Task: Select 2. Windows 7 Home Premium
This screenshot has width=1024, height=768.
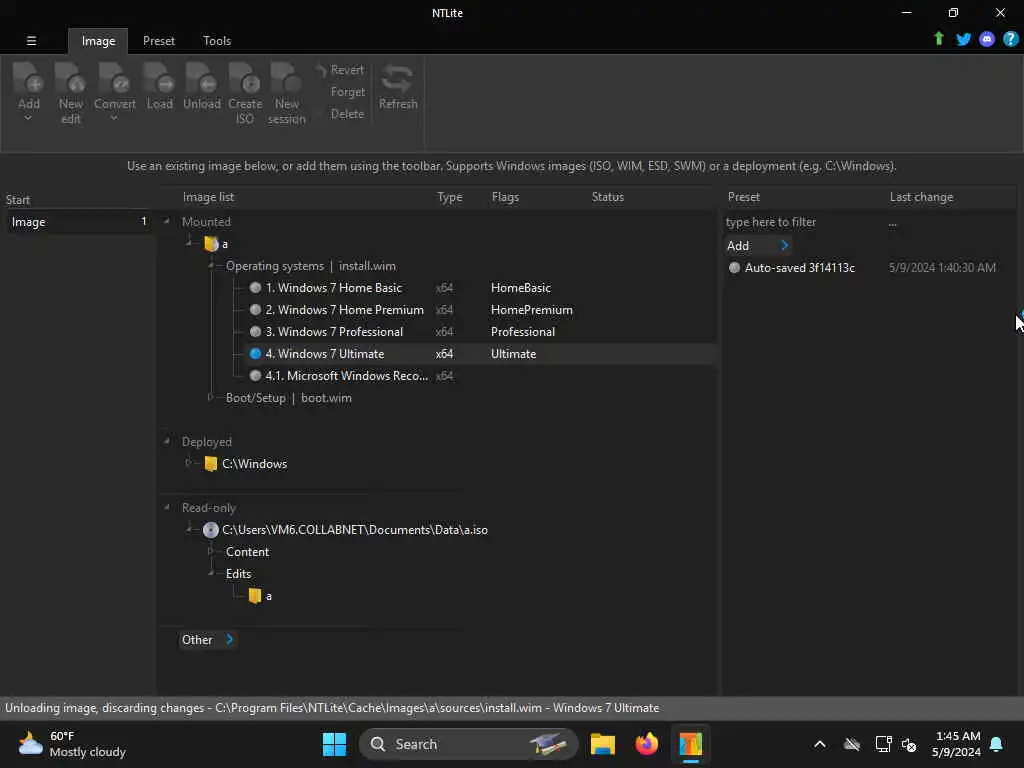Action: (x=344, y=310)
